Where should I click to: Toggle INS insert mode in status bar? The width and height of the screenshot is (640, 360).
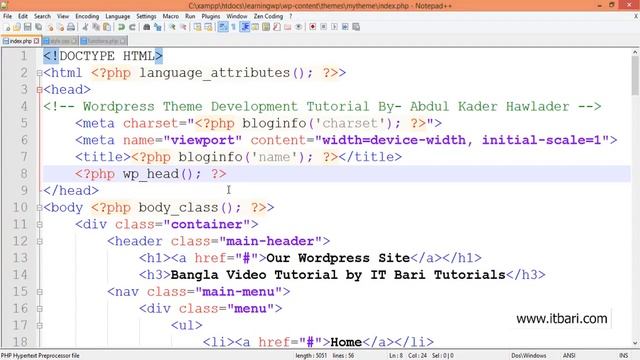[623, 356]
